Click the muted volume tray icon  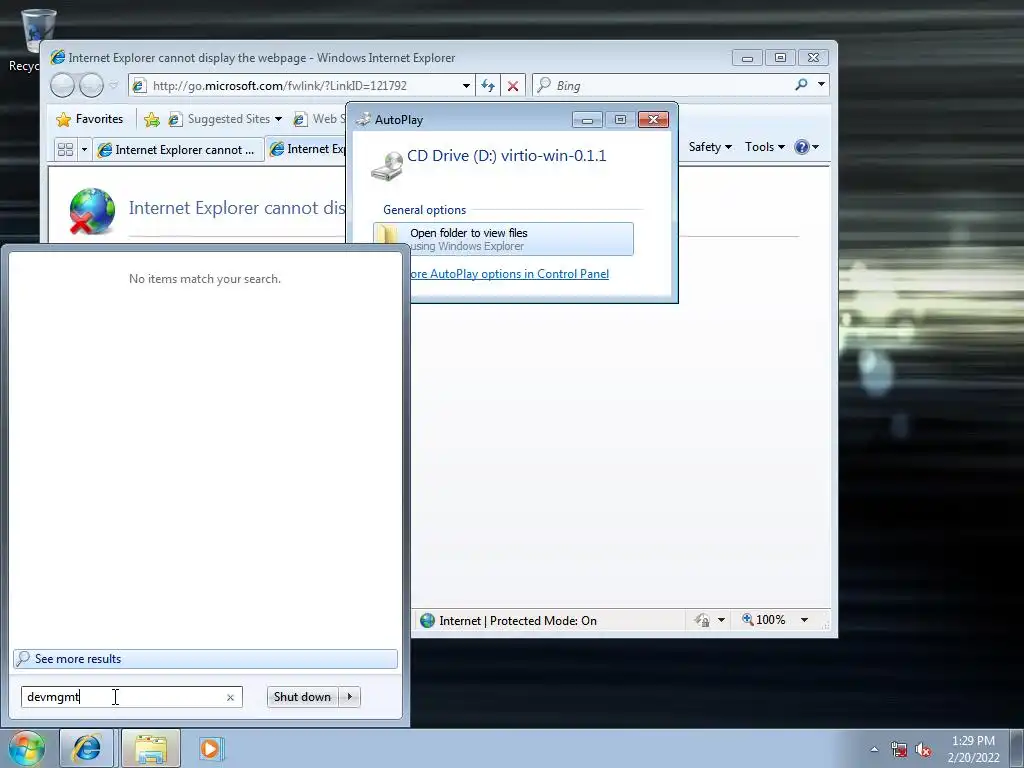(923, 750)
